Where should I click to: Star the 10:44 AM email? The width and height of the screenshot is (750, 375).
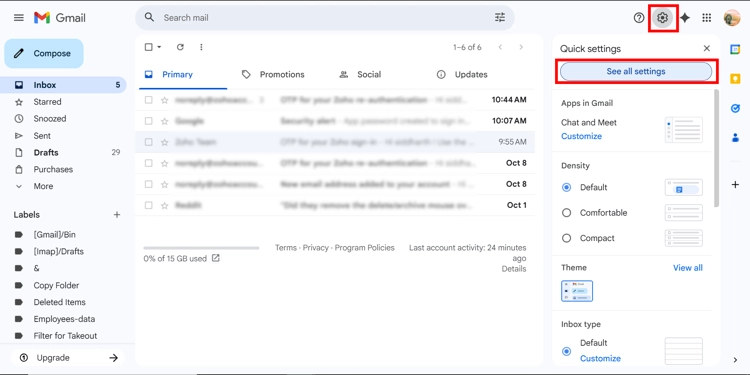coord(165,100)
